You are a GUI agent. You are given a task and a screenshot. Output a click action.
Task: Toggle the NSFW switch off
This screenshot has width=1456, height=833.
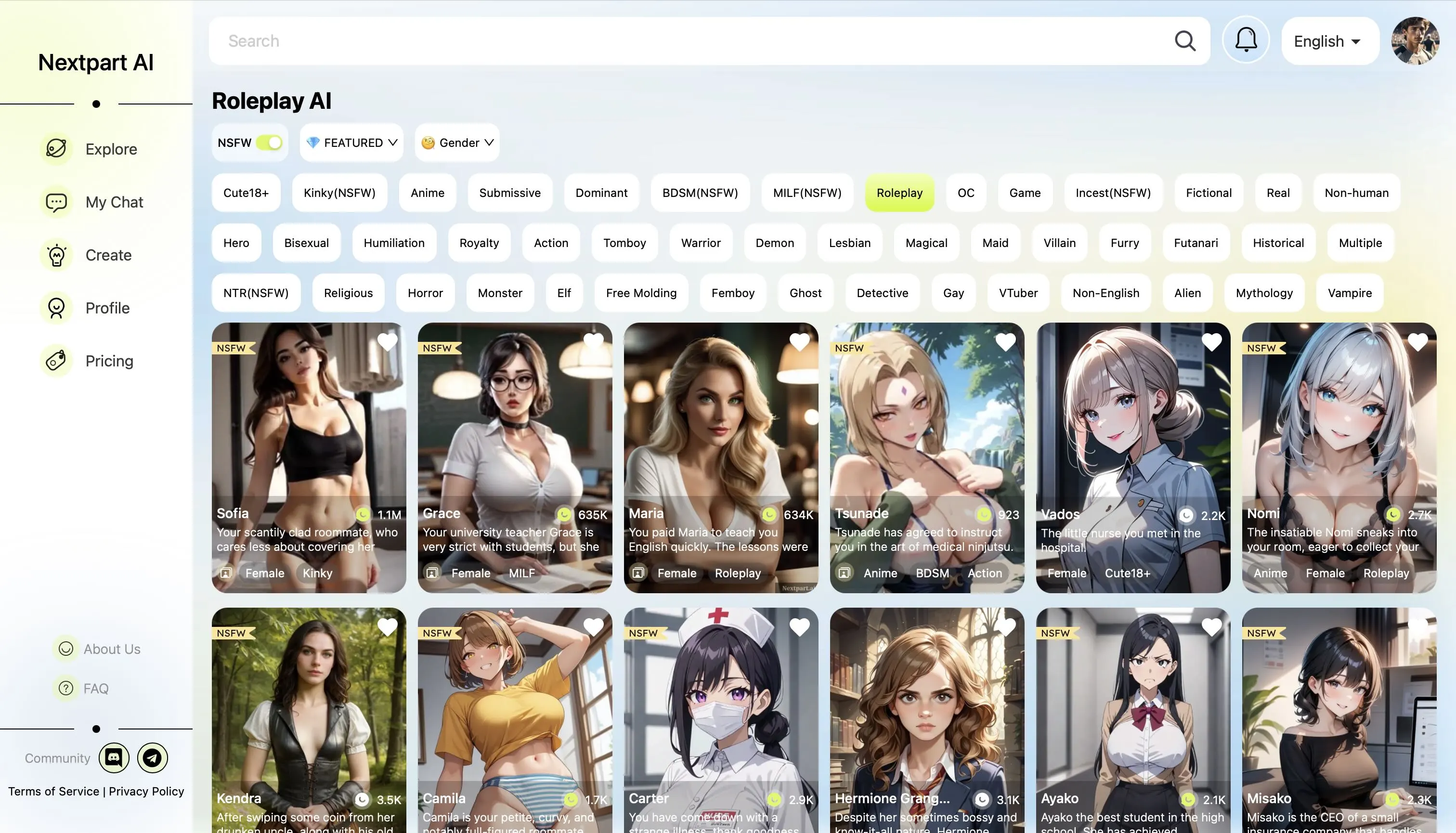point(269,143)
